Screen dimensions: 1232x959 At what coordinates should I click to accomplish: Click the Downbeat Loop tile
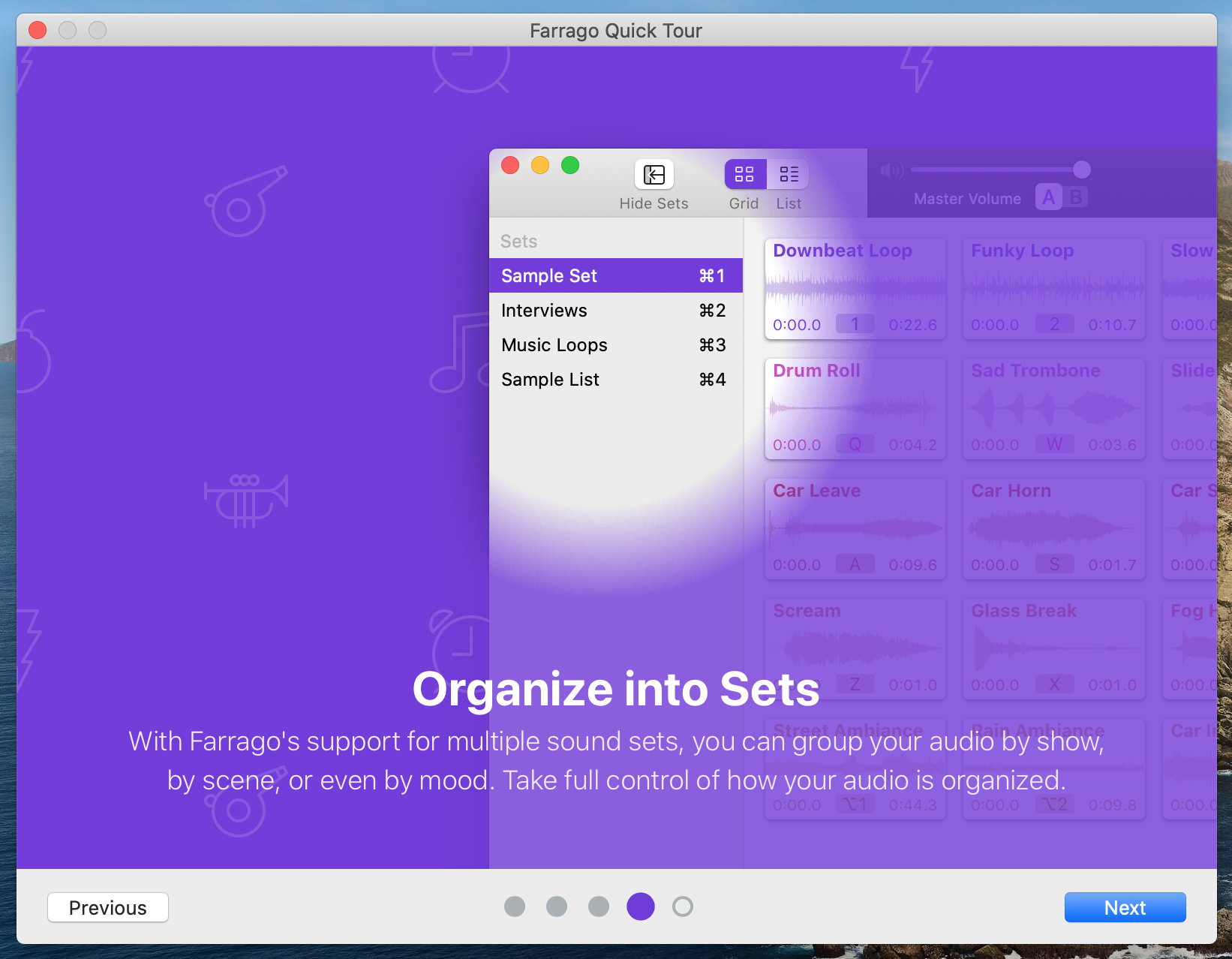855,289
